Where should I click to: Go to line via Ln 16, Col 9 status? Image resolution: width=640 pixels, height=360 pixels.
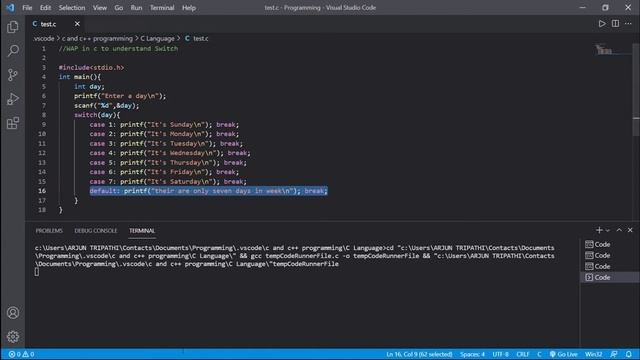pos(419,354)
